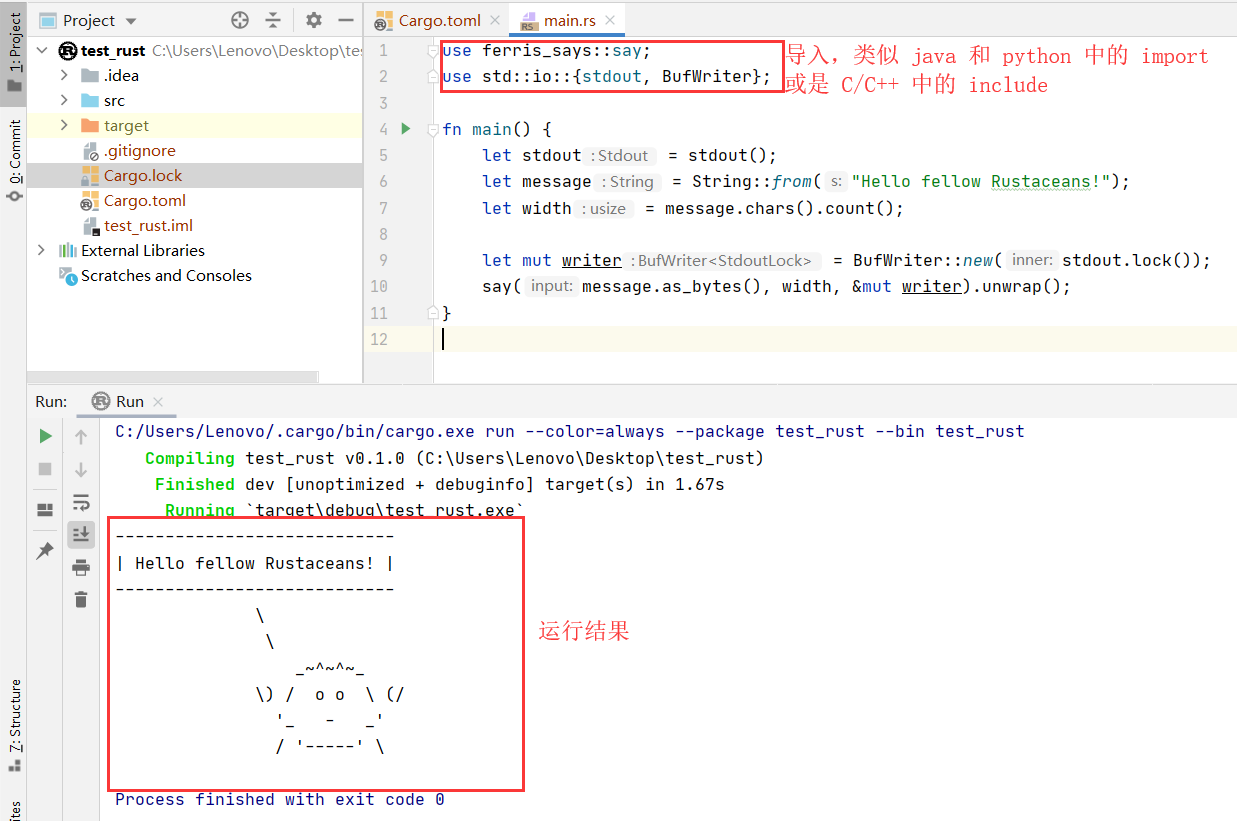Screen dimensions: 1237x821
Task: Click the locate/scroll-from-source target icon
Action: point(240,20)
